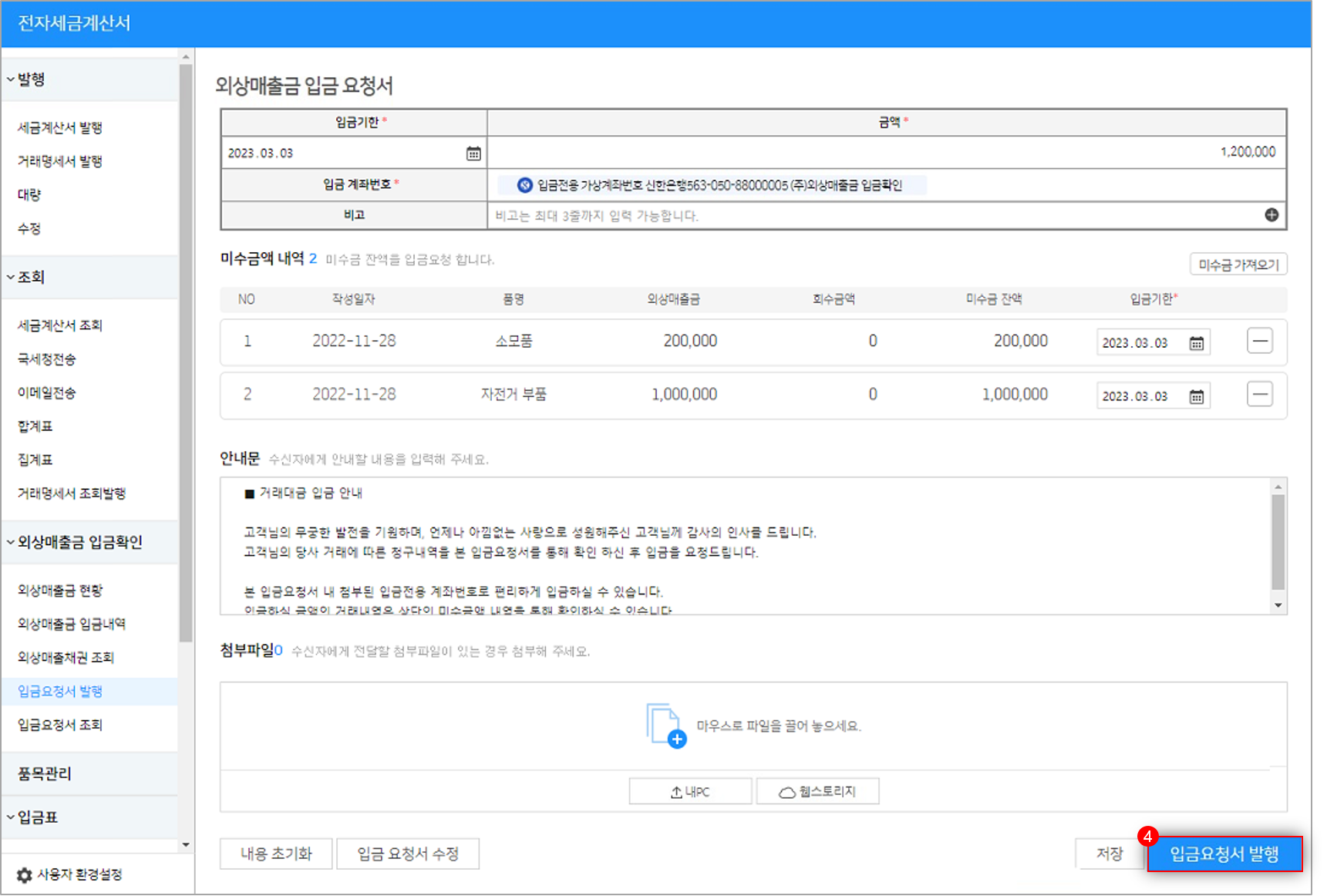Open 집계표 menu item
Image resolution: width=1327 pixels, height=896 pixels.
pos(35,460)
